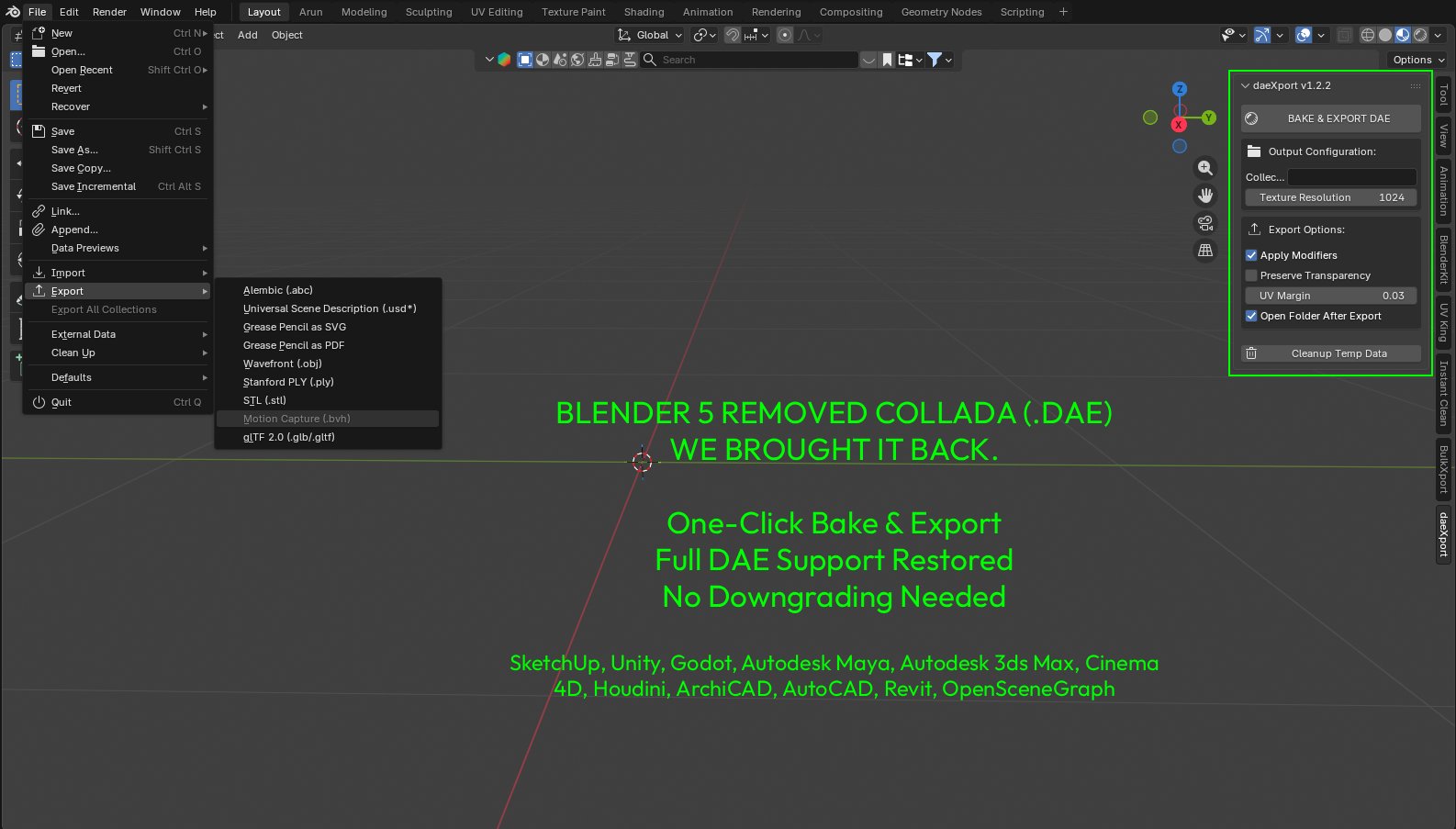
Task: Click the proportional editing circle icon
Action: 785,35
